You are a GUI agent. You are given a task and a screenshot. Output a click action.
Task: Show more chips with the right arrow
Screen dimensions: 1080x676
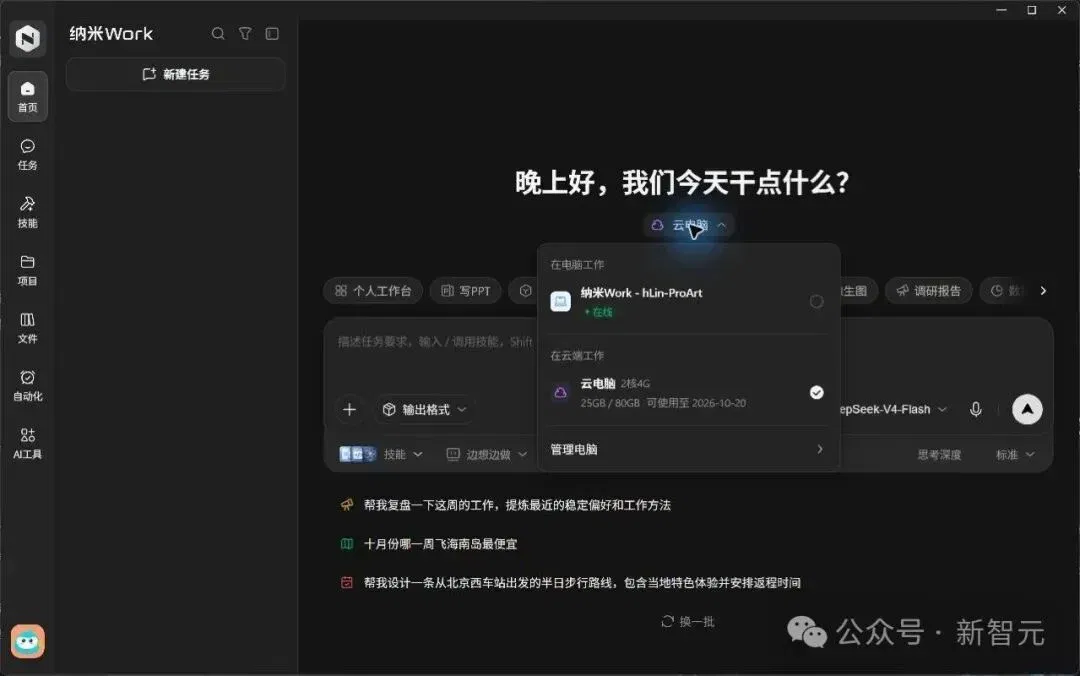(1043, 291)
